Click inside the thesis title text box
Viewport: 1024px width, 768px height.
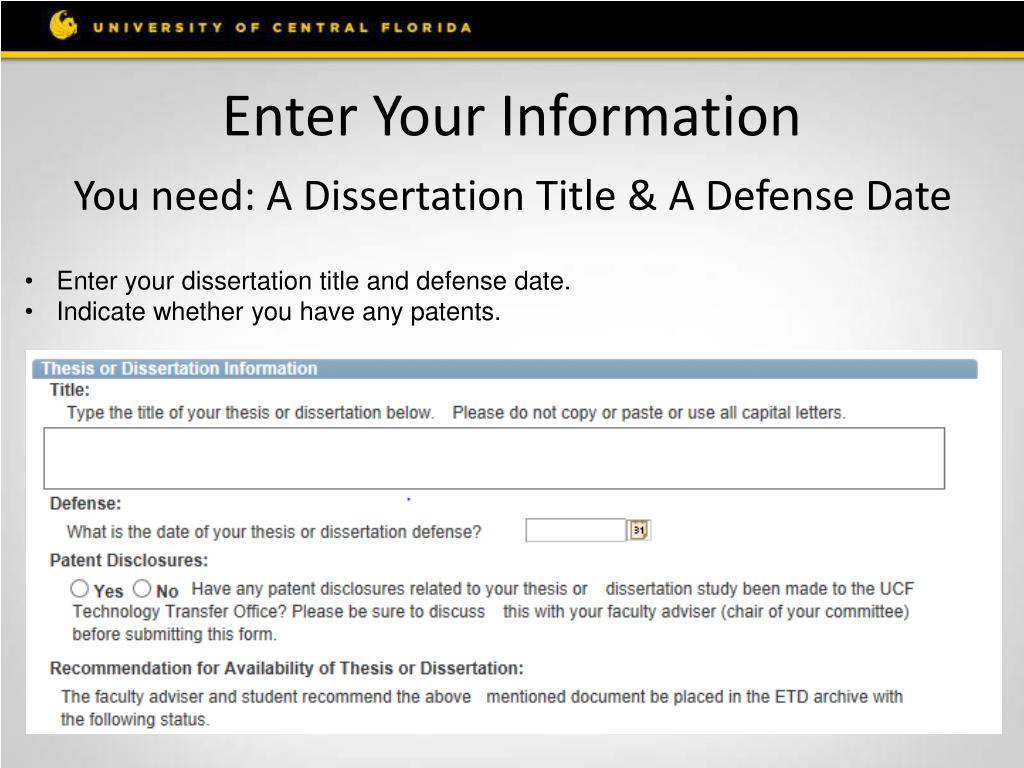click(x=494, y=458)
